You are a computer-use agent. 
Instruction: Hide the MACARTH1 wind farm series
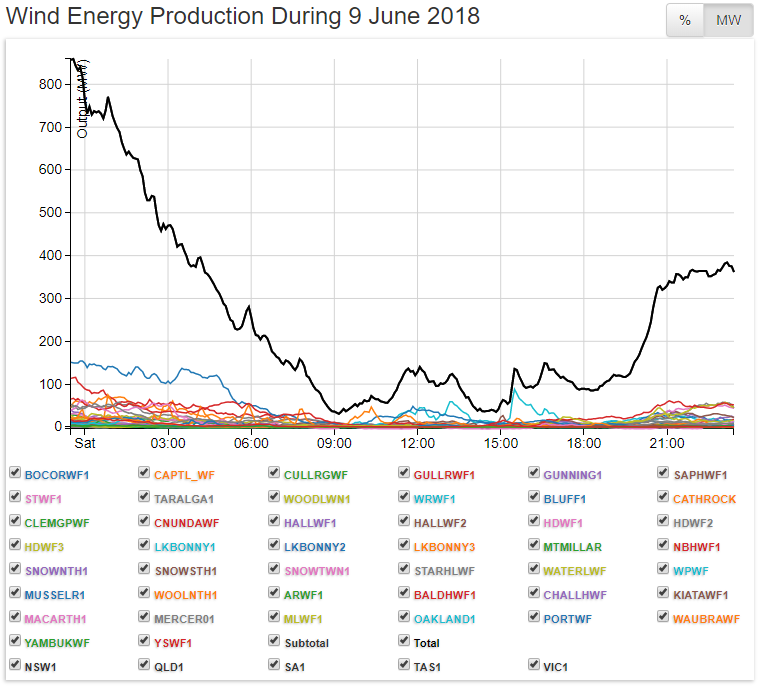(15, 618)
